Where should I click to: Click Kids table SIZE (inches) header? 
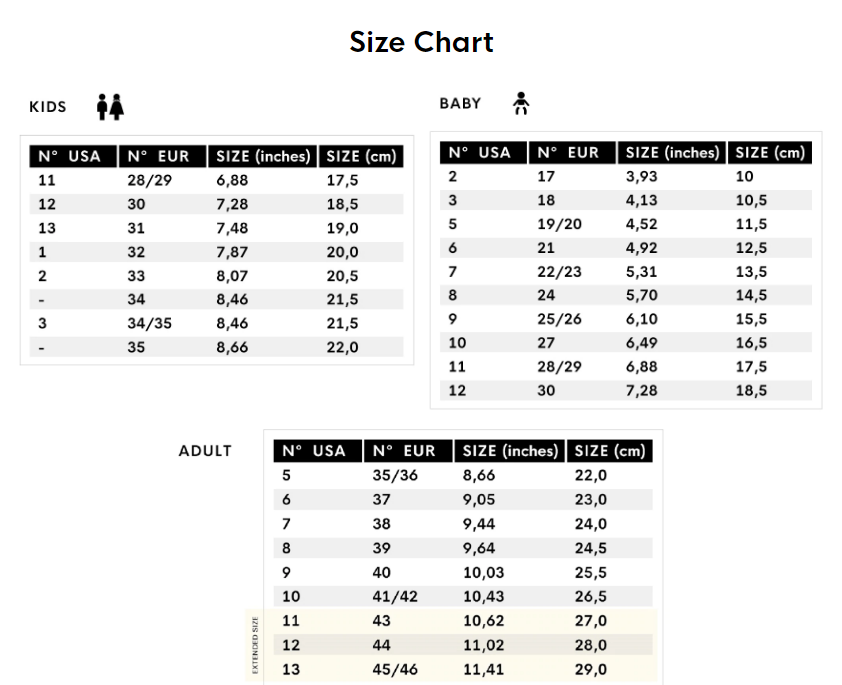pyautogui.click(x=263, y=156)
